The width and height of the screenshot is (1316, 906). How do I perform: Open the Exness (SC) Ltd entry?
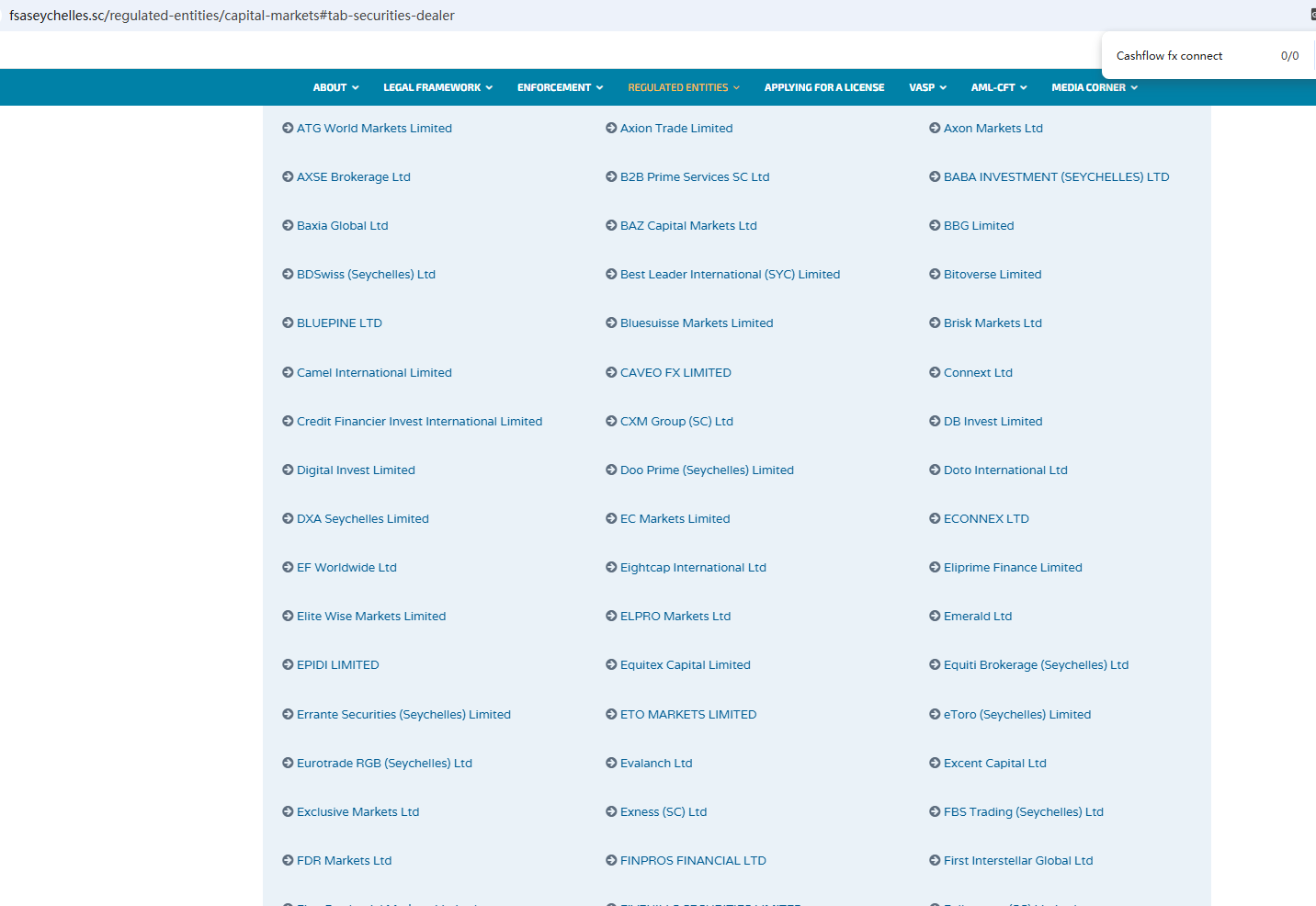[x=664, y=812]
